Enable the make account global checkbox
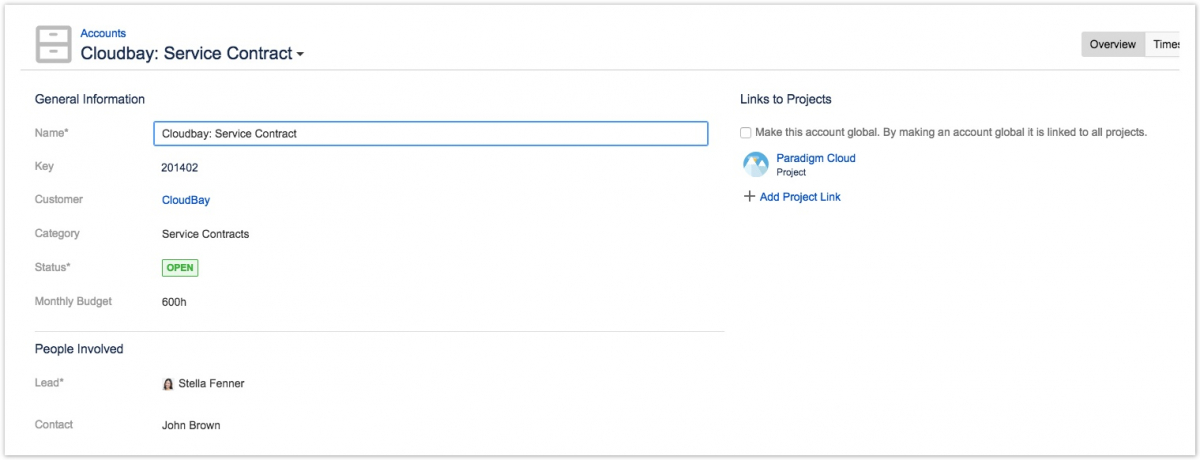1200x460 pixels. pos(746,132)
